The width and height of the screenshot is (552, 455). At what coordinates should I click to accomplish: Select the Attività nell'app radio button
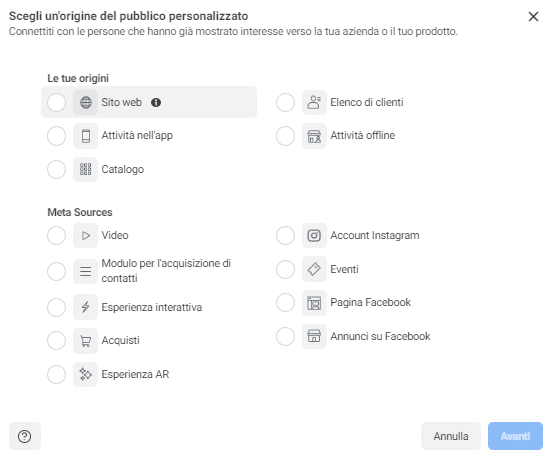(56, 136)
